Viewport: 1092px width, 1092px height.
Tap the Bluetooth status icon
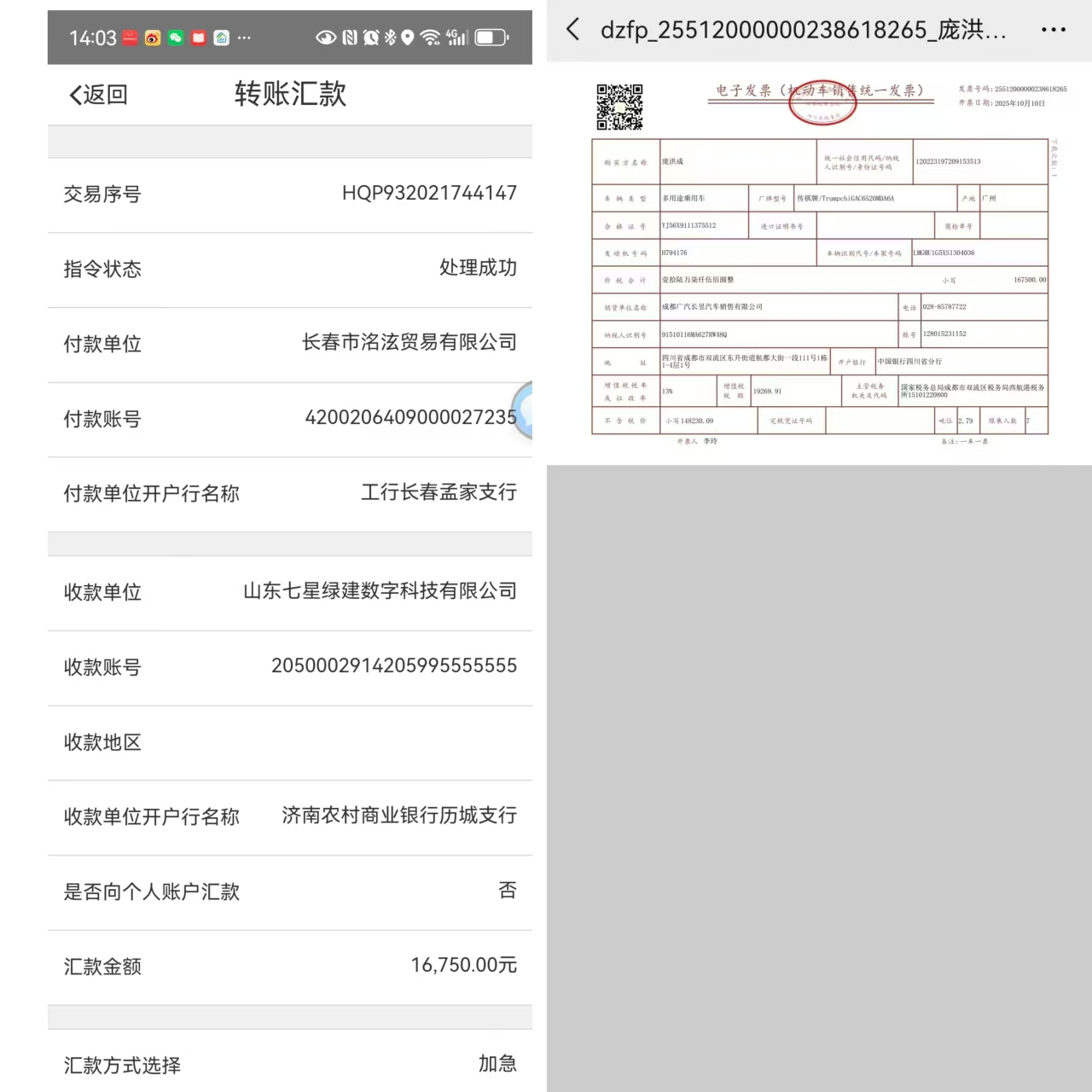tap(391, 38)
